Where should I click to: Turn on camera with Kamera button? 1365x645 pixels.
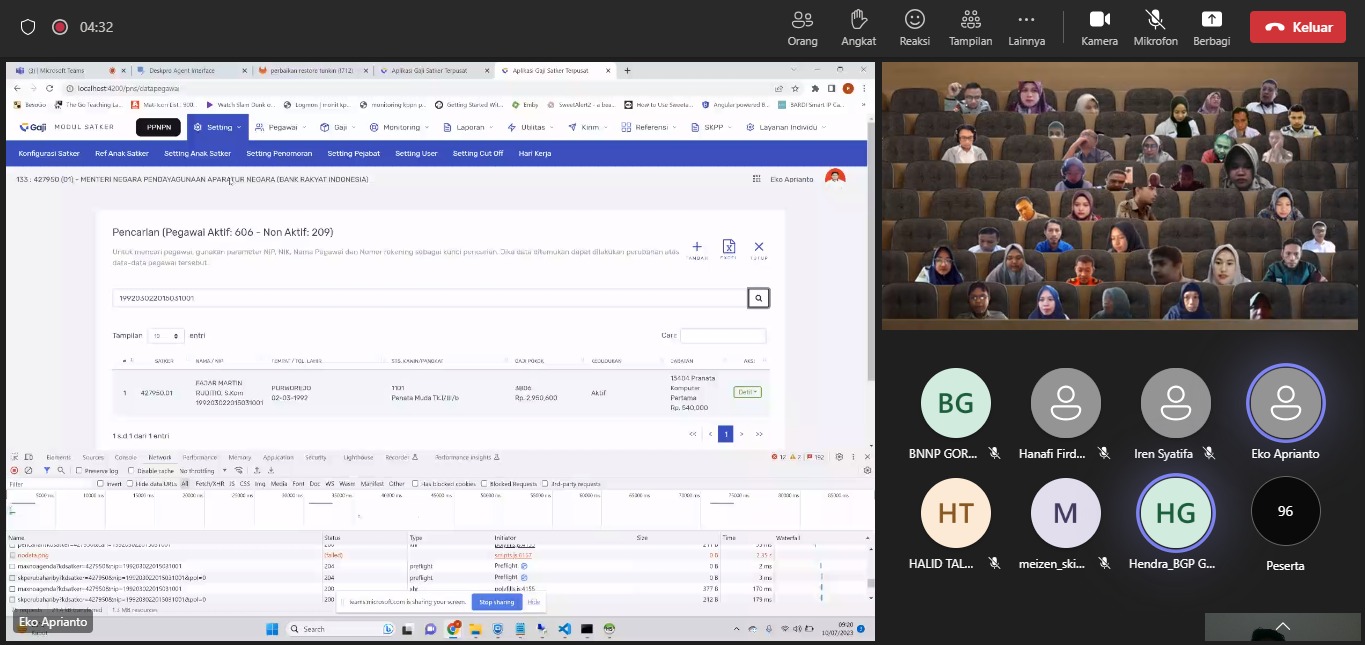pos(1099,28)
